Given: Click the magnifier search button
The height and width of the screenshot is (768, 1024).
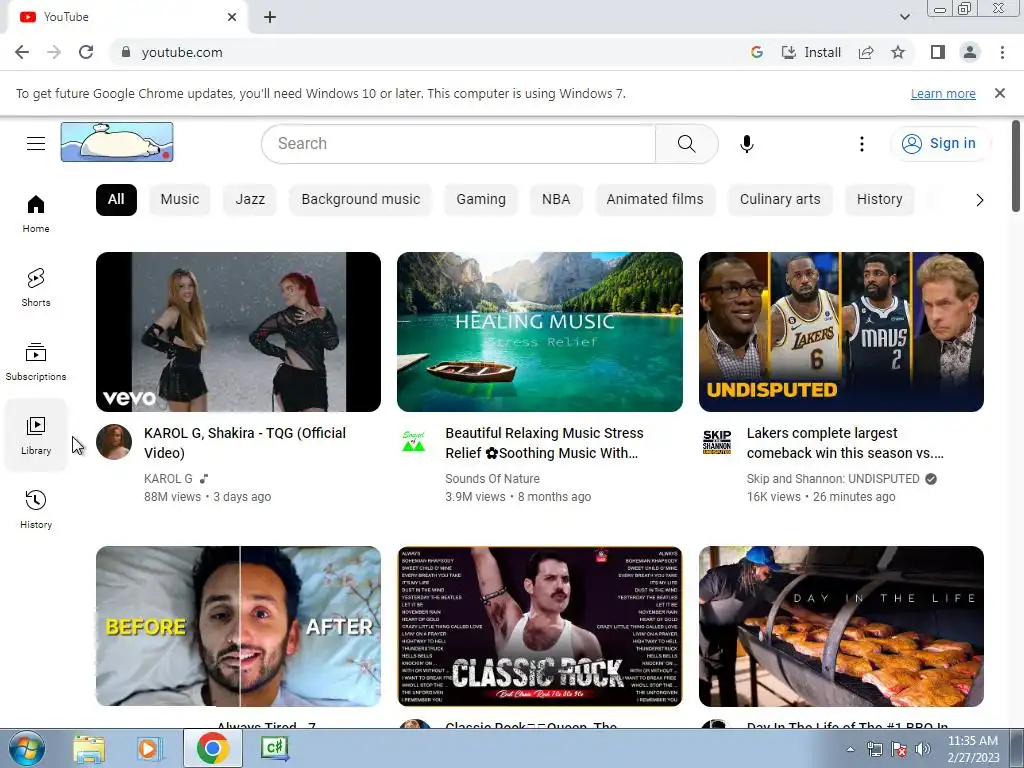Looking at the screenshot, I should (686, 144).
